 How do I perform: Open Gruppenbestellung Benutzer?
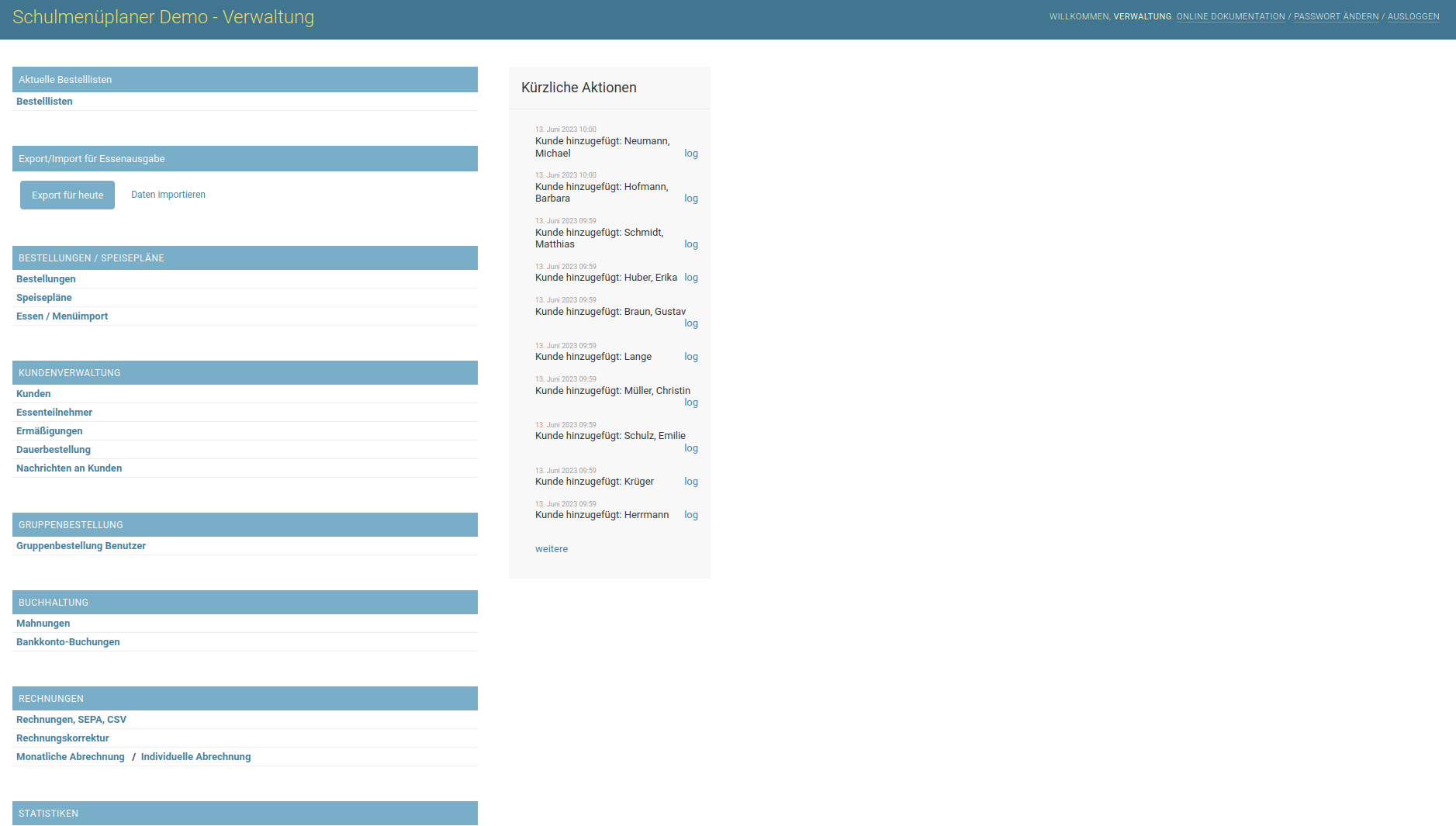[x=81, y=546]
